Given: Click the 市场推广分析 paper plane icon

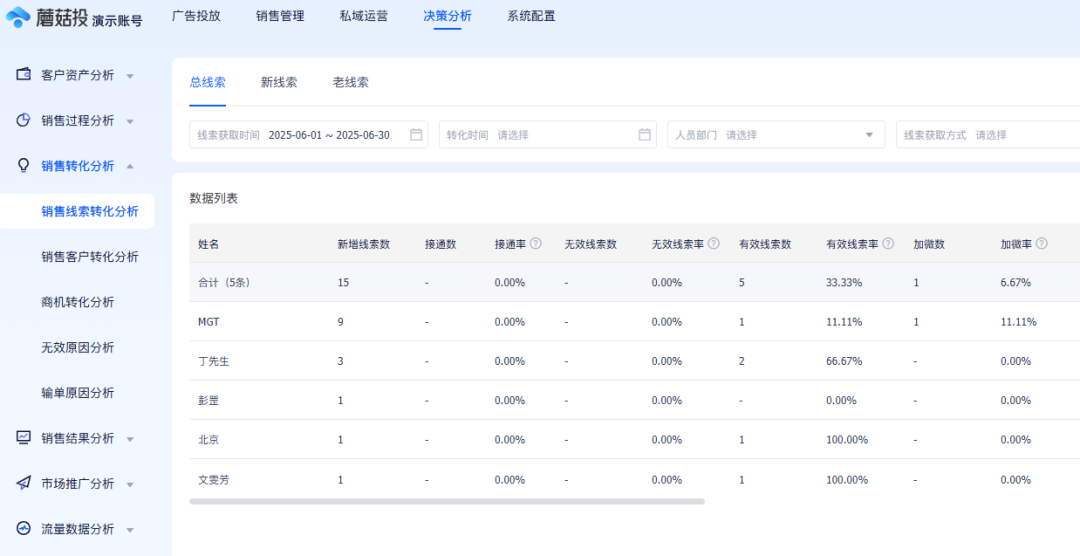Looking at the screenshot, I should [24, 483].
